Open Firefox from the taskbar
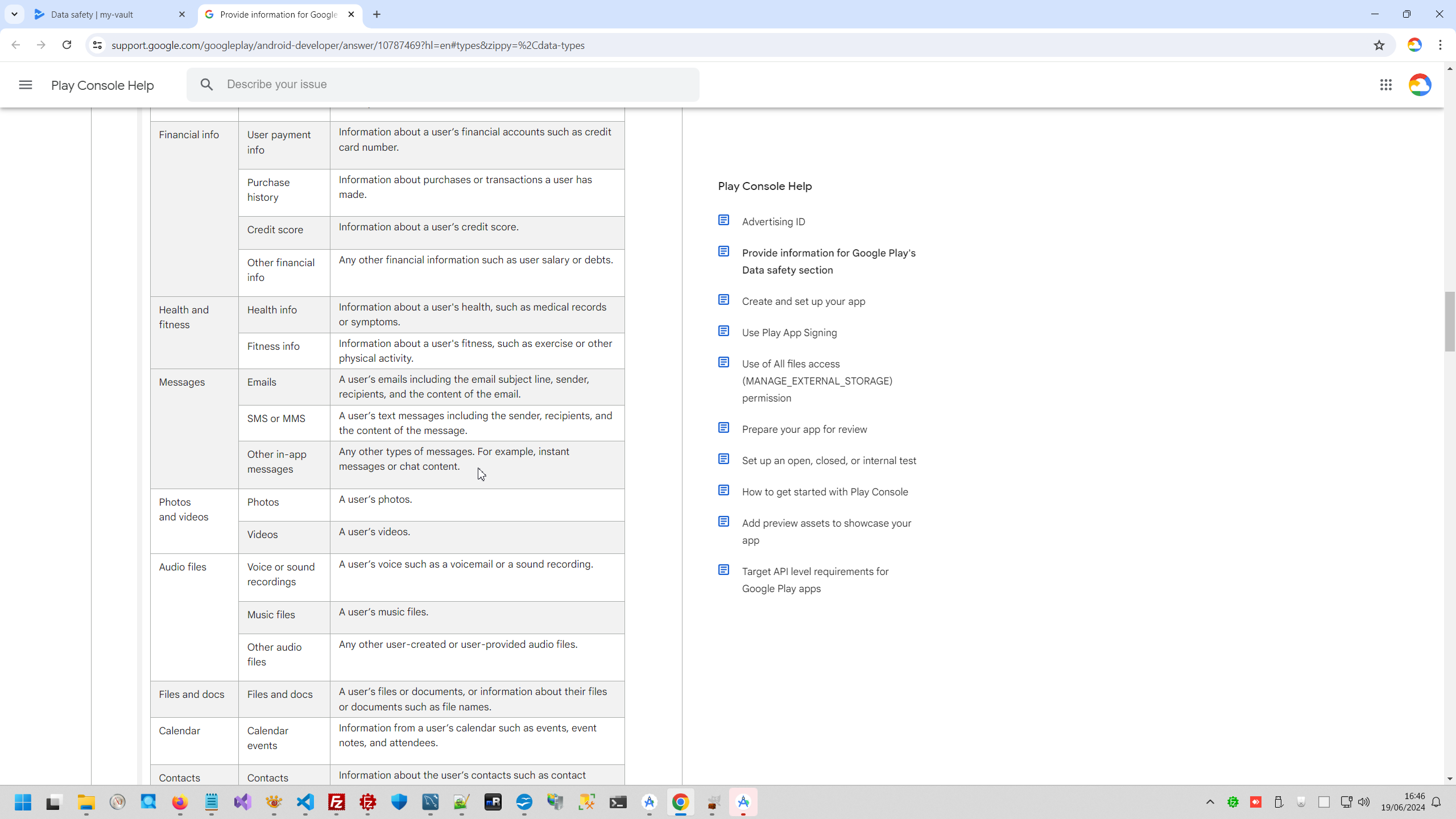Viewport: 1456px width, 819px height. click(180, 802)
